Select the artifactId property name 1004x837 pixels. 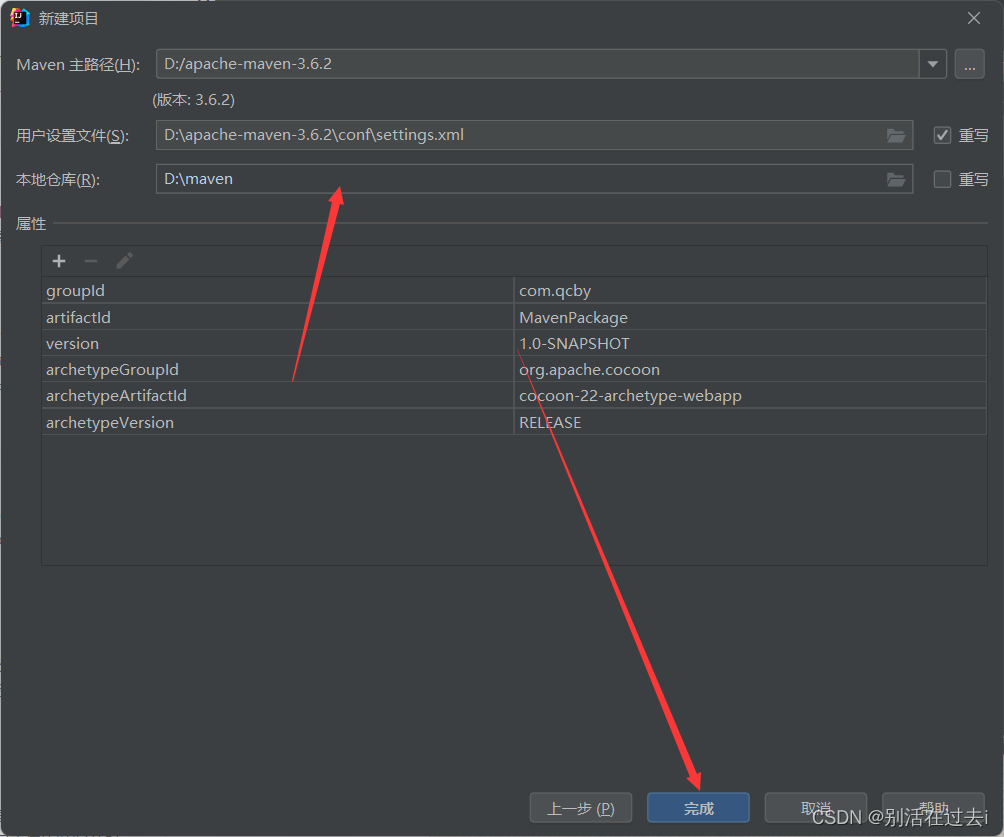[78, 318]
